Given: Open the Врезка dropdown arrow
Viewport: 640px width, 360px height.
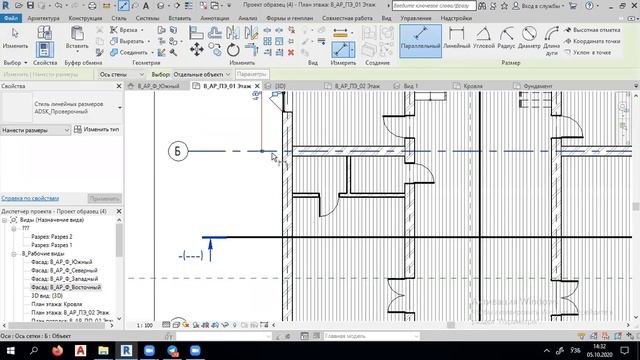Looking at the screenshot, I should 142,30.
